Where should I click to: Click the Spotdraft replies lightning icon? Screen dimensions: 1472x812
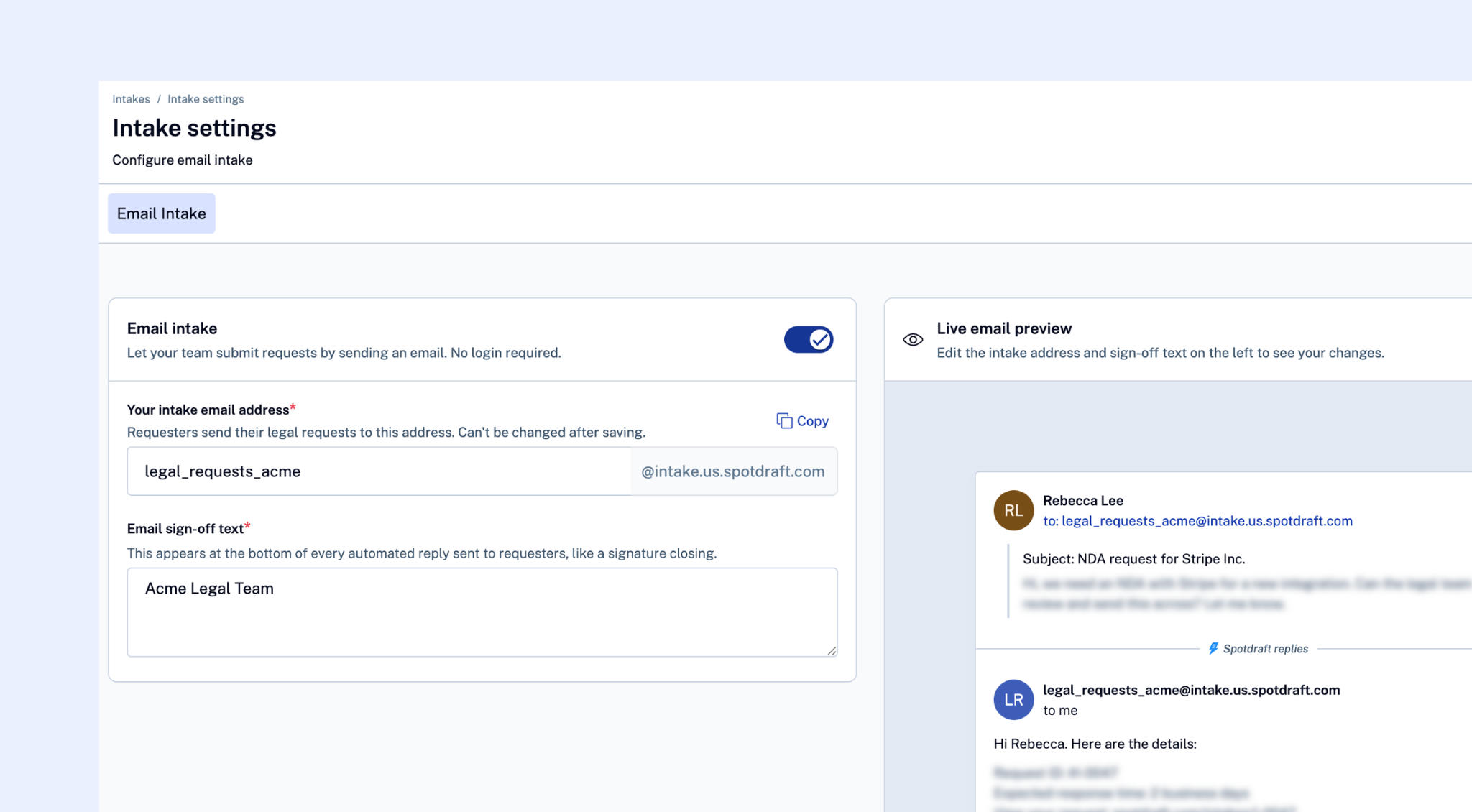[1213, 648]
